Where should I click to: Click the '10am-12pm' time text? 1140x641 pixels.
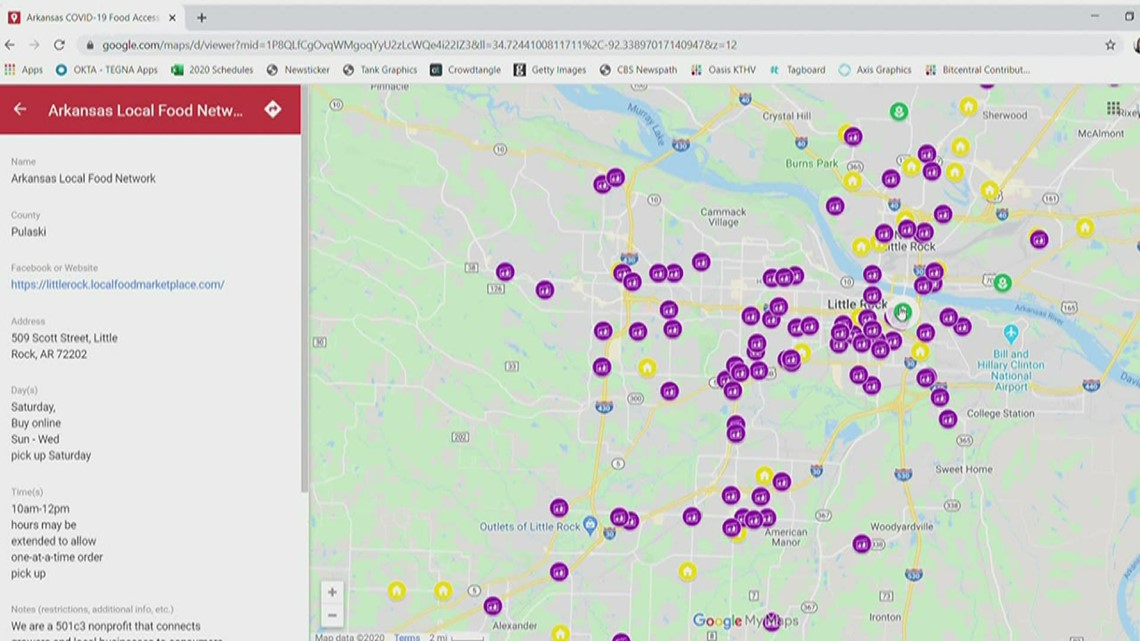40,509
